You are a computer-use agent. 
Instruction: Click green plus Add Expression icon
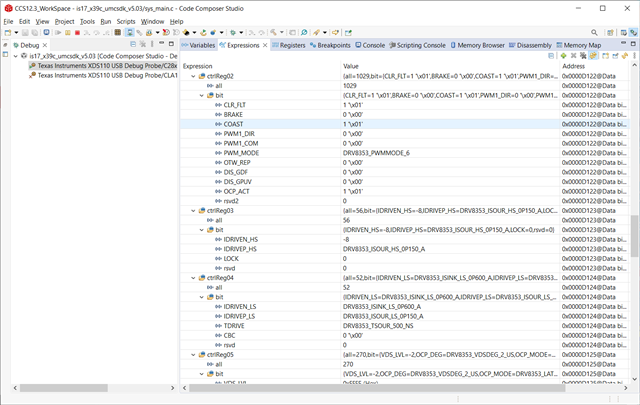(x=563, y=56)
